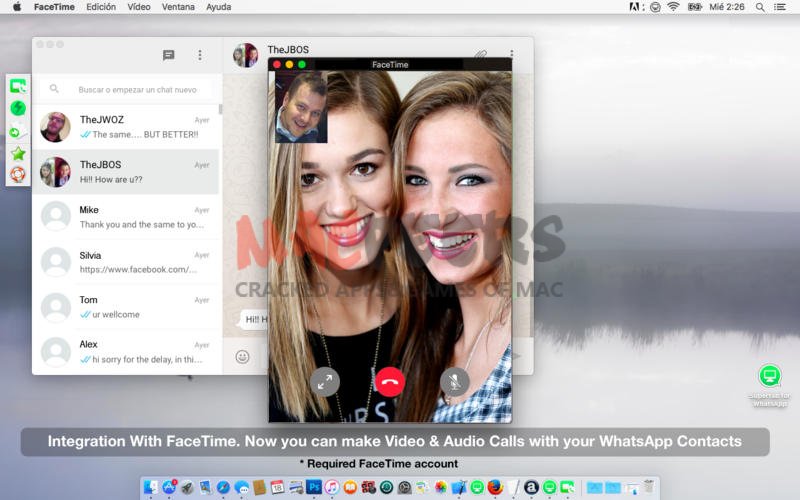Toggle fullscreen for the FaceTime video

[324, 381]
